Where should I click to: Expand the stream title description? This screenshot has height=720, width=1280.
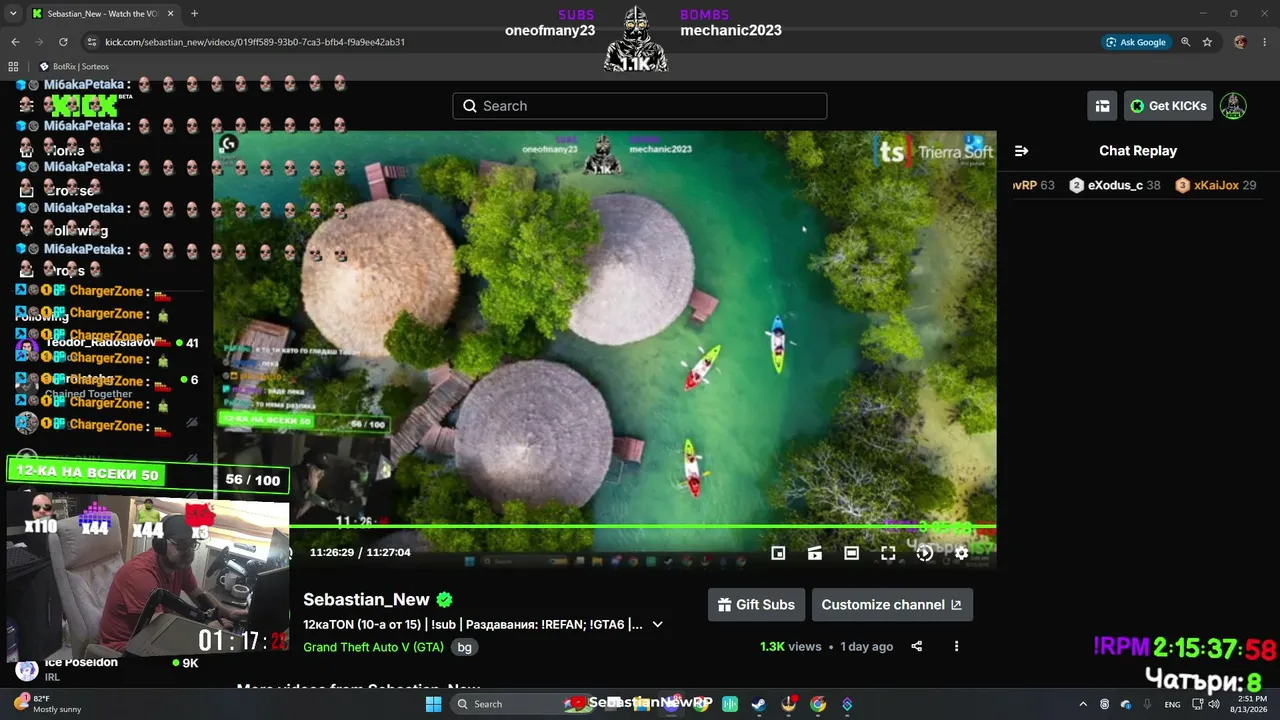point(657,625)
